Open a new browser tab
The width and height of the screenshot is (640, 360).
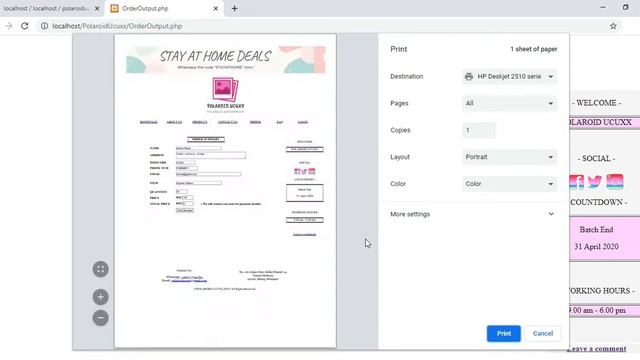click(234, 8)
